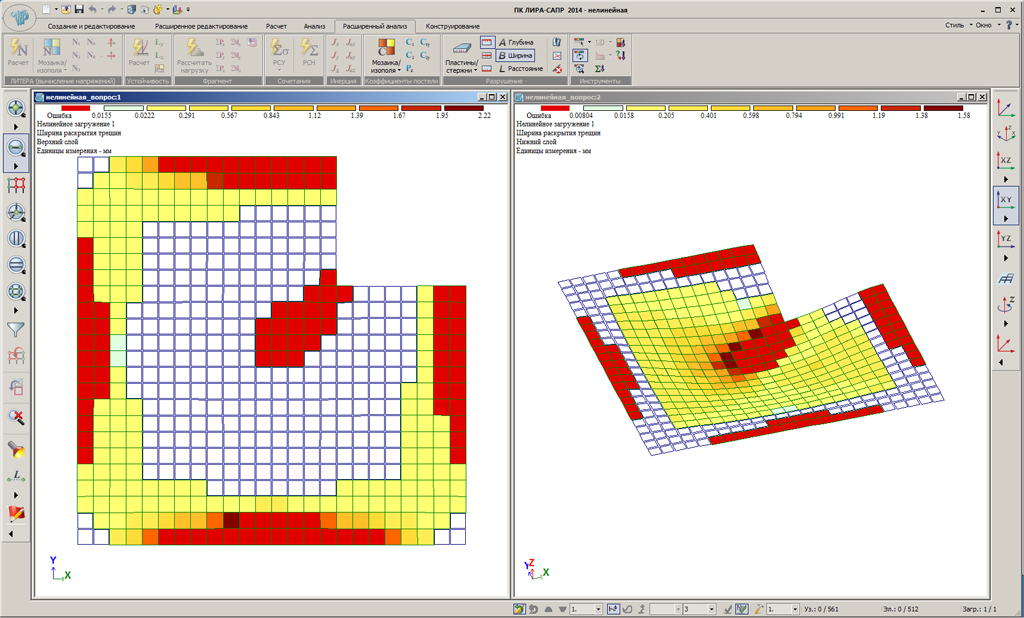Click the filter funnel icon in left toolbar
Screen dimensions: 1024x618
click(x=16, y=328)
